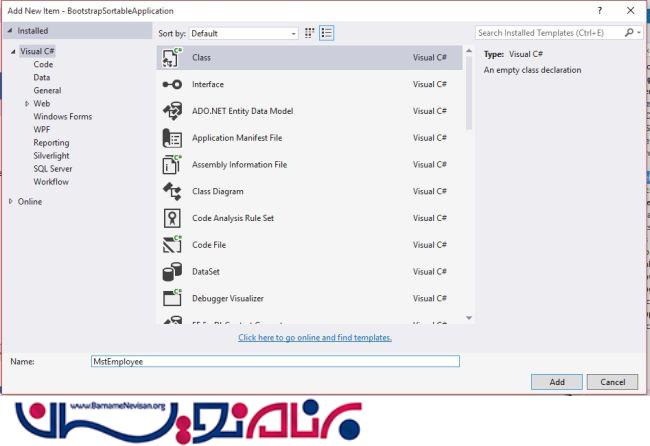Choose the Class Diagram template icon
Screen dimensions: 650x446
pos(172,191)
